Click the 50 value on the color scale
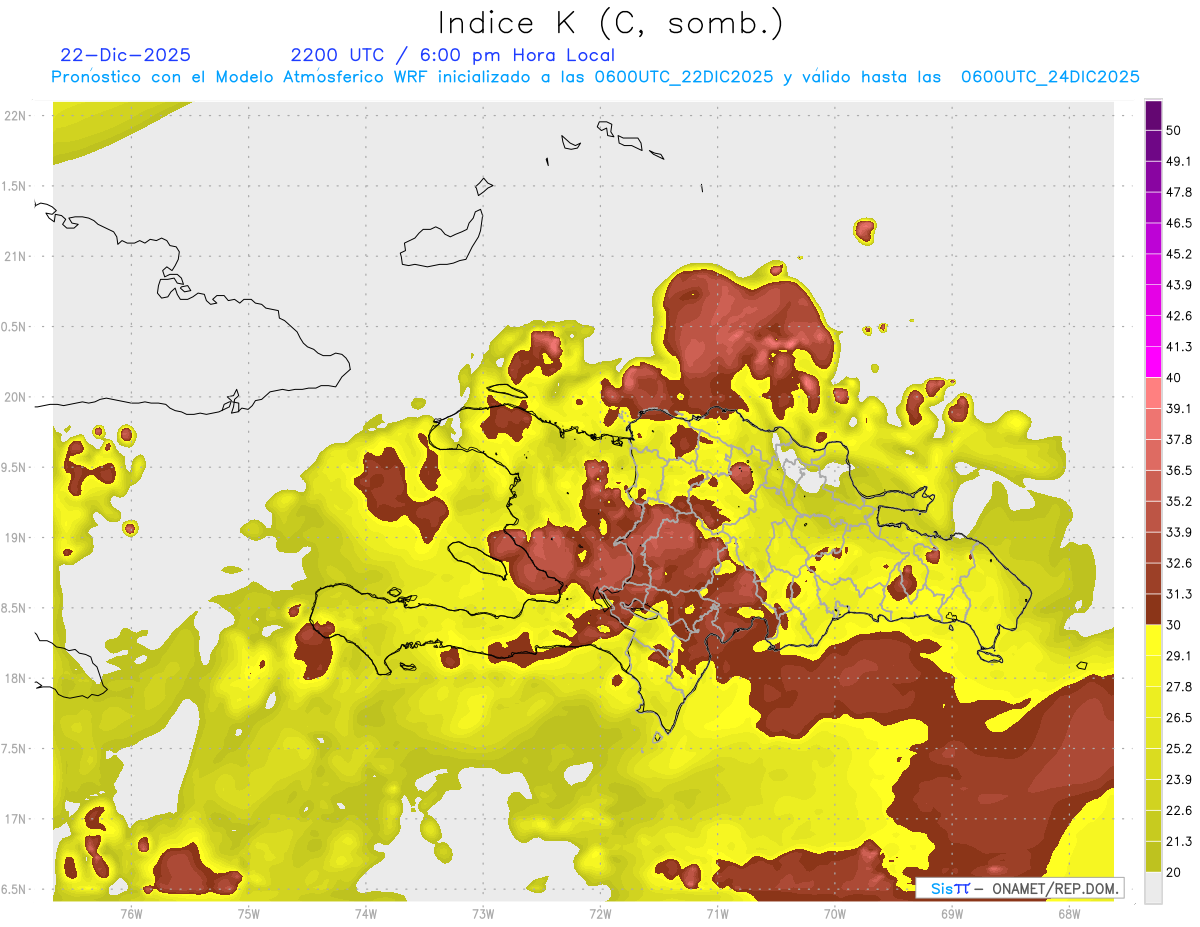This screenshot has width=1200, height=927. click(1173, 130)
